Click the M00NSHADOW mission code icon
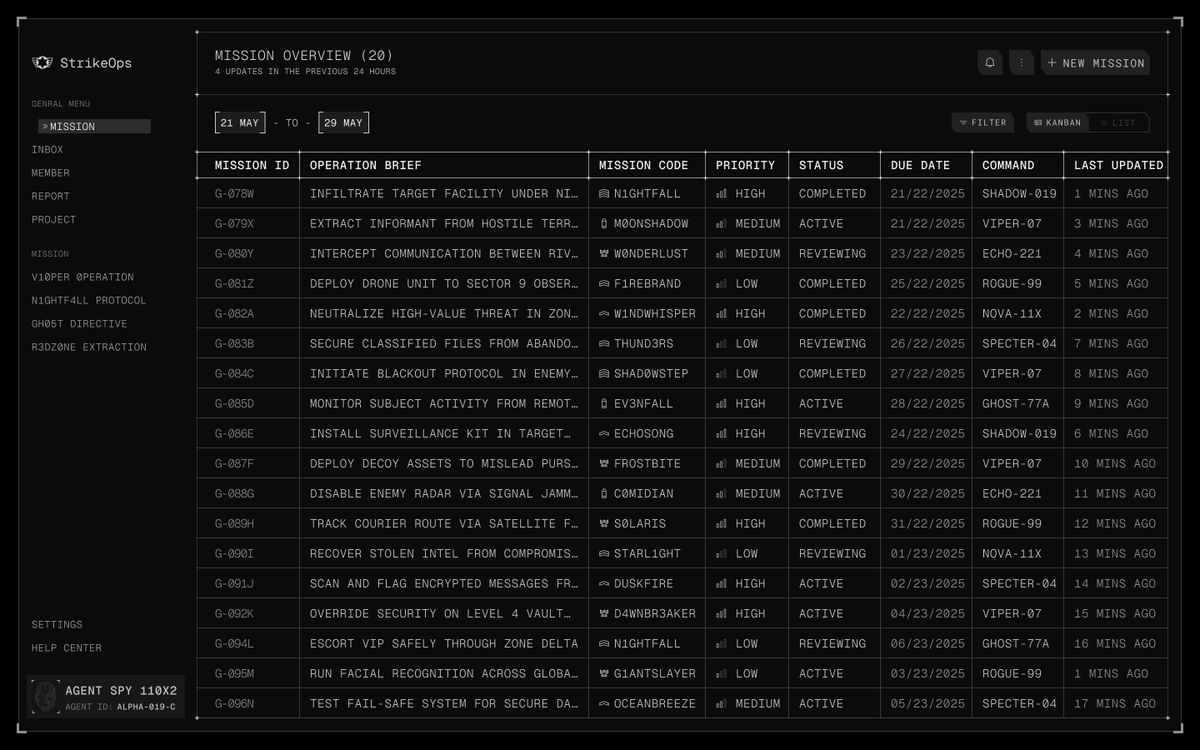The image size is (1200, 750). 604,224
